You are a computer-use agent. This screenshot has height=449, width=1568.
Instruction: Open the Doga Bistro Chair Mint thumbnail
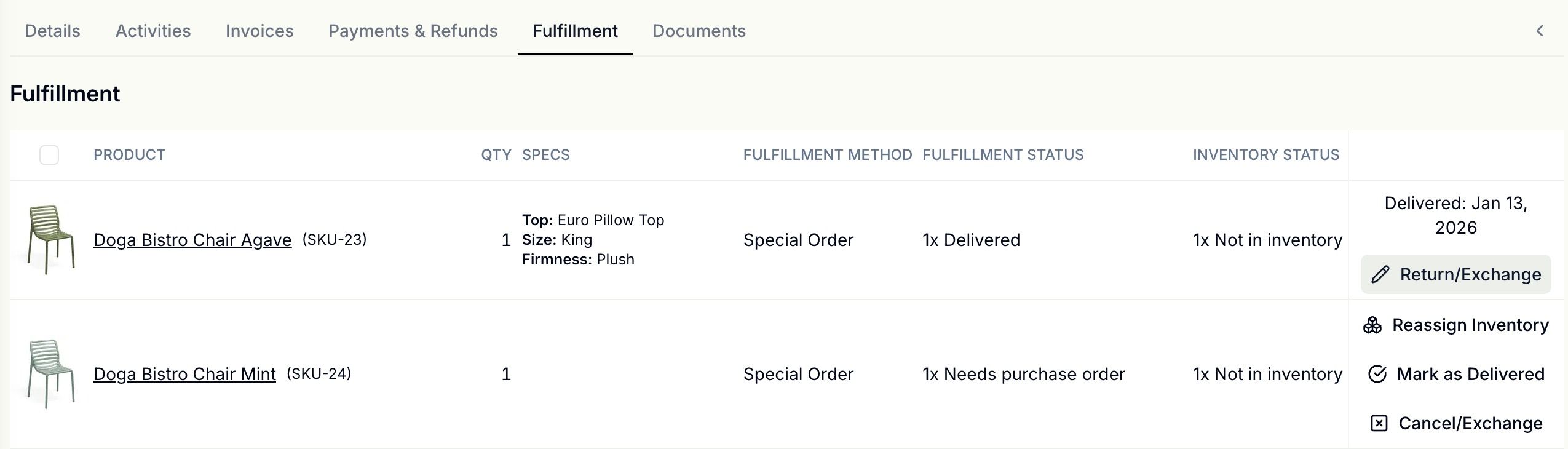coord(50,374)
